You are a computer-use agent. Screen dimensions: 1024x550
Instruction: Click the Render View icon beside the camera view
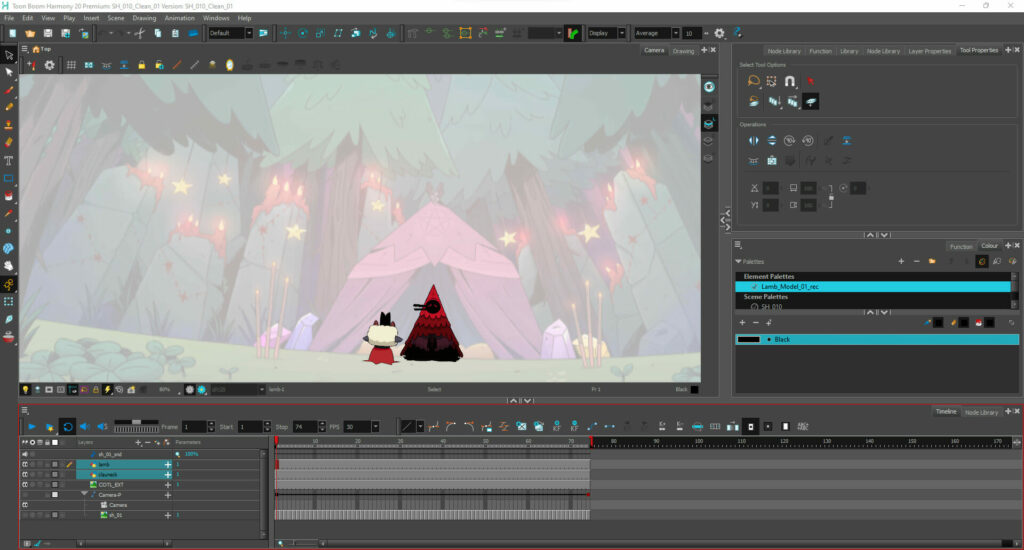coord(709,87)
